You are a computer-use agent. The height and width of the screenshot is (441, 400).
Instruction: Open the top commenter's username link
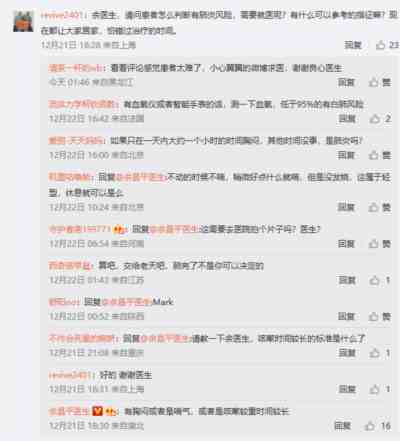[x=62, y=15]
